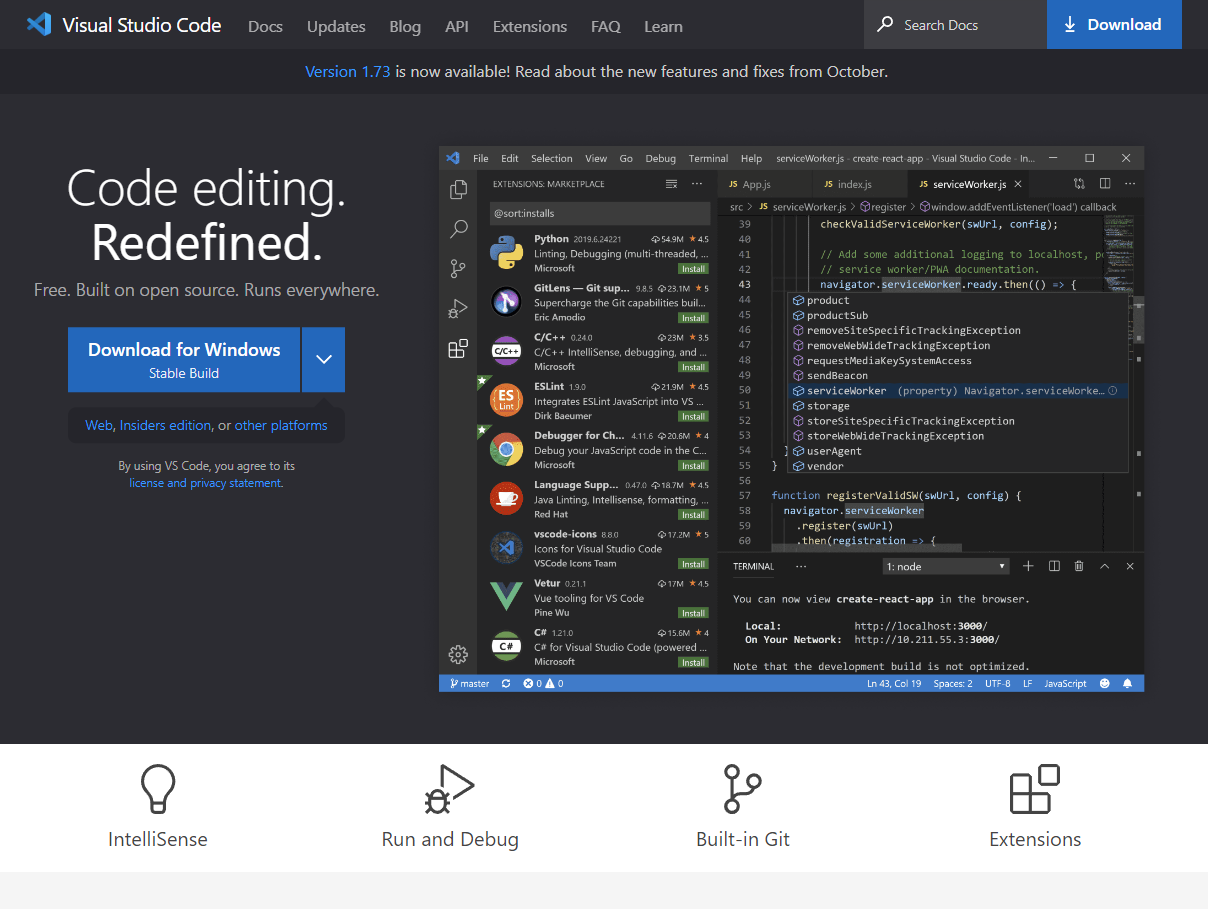The height and width of the screenshot is (909, 1208).
Task: Click the magnifier icon in Search Docs
Action: pyautogui.click(x=885, y=25)
